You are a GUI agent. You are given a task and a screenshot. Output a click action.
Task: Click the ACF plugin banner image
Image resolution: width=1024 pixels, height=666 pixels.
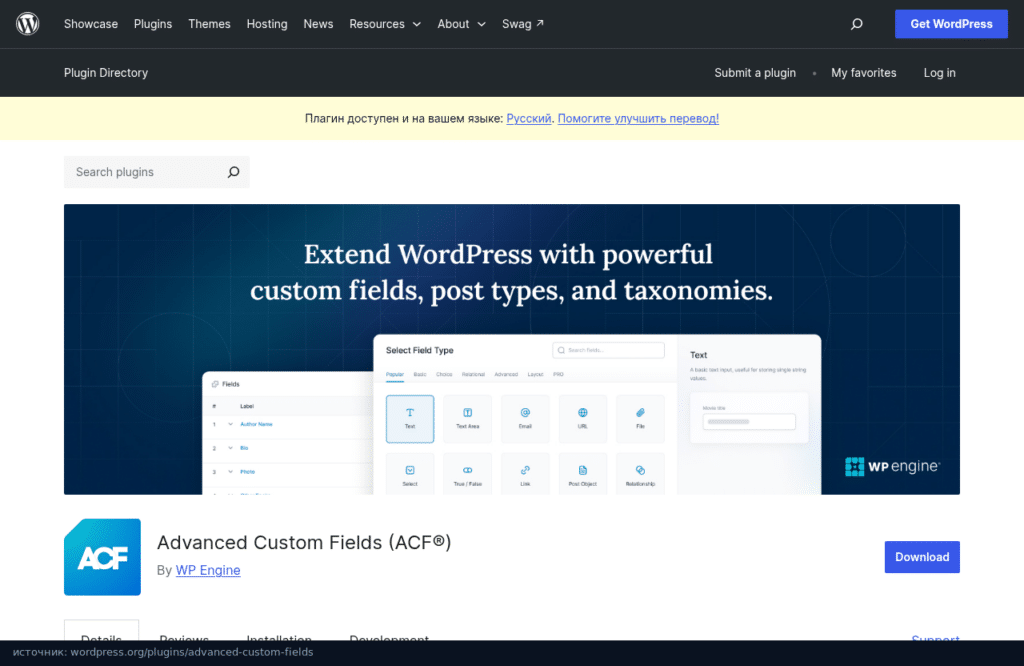512,349
